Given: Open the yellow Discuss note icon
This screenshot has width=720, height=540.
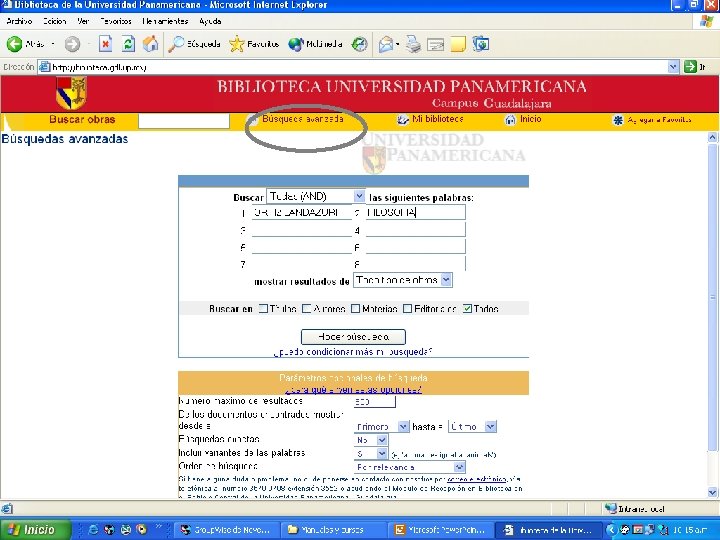Looking at the screenshot, I should pos(458,44).
